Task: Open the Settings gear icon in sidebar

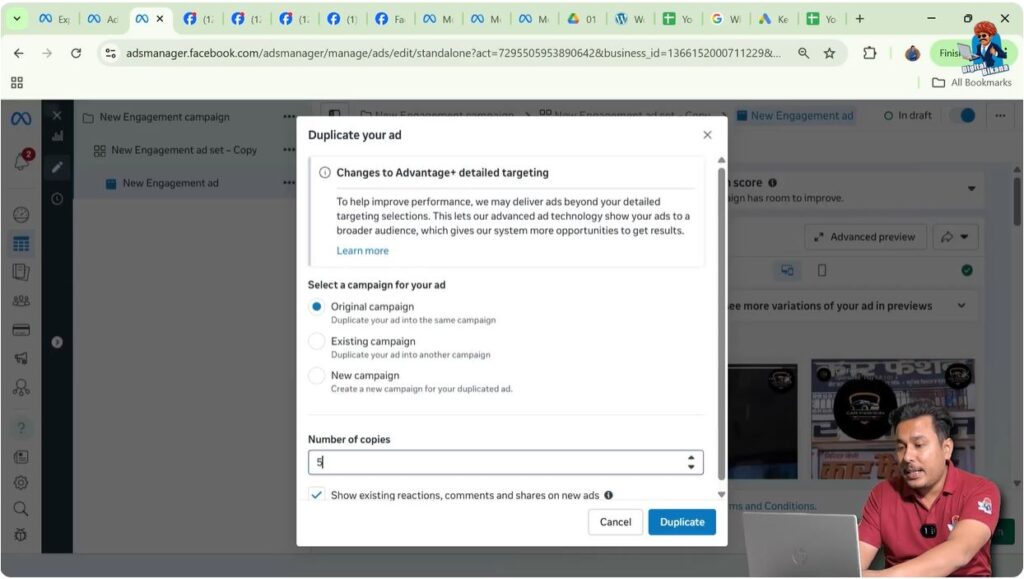Action: pos(21,482)
